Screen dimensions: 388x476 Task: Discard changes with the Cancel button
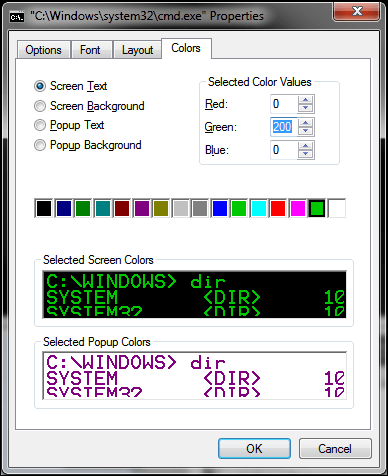tap(335, 449)
